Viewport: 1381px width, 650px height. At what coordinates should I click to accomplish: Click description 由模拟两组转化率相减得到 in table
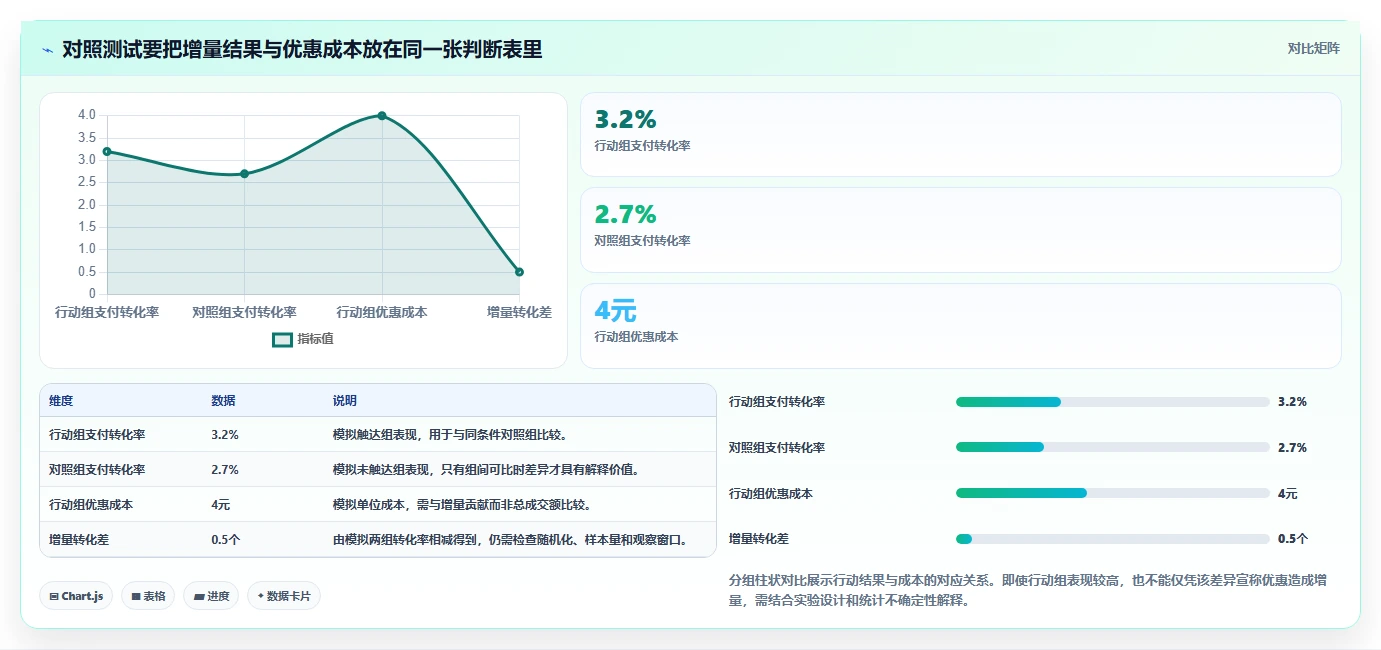click(x=510, y=540)
